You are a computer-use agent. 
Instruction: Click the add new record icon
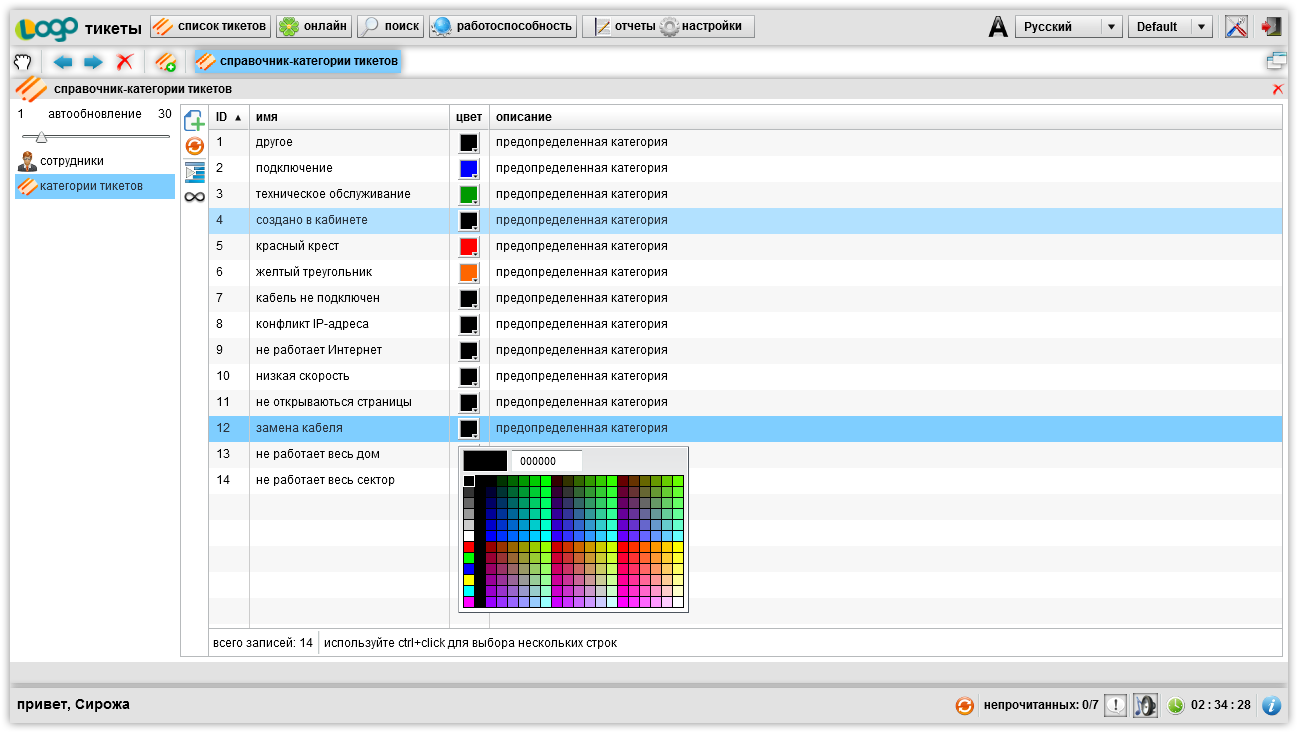point(194,122)
